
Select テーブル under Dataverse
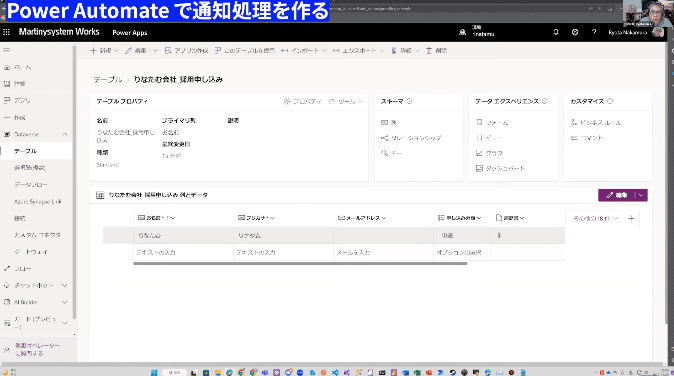[x=26, y=151]
